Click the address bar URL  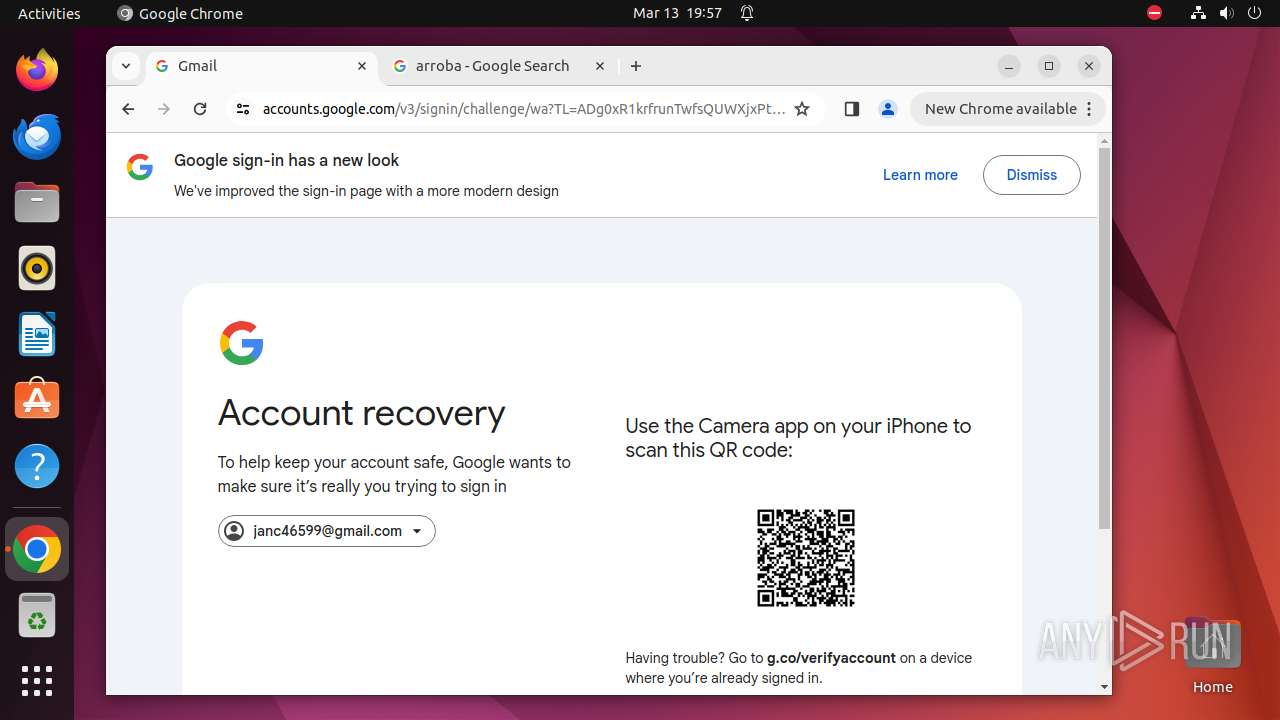pyautogui.click(x=524, y=109)
